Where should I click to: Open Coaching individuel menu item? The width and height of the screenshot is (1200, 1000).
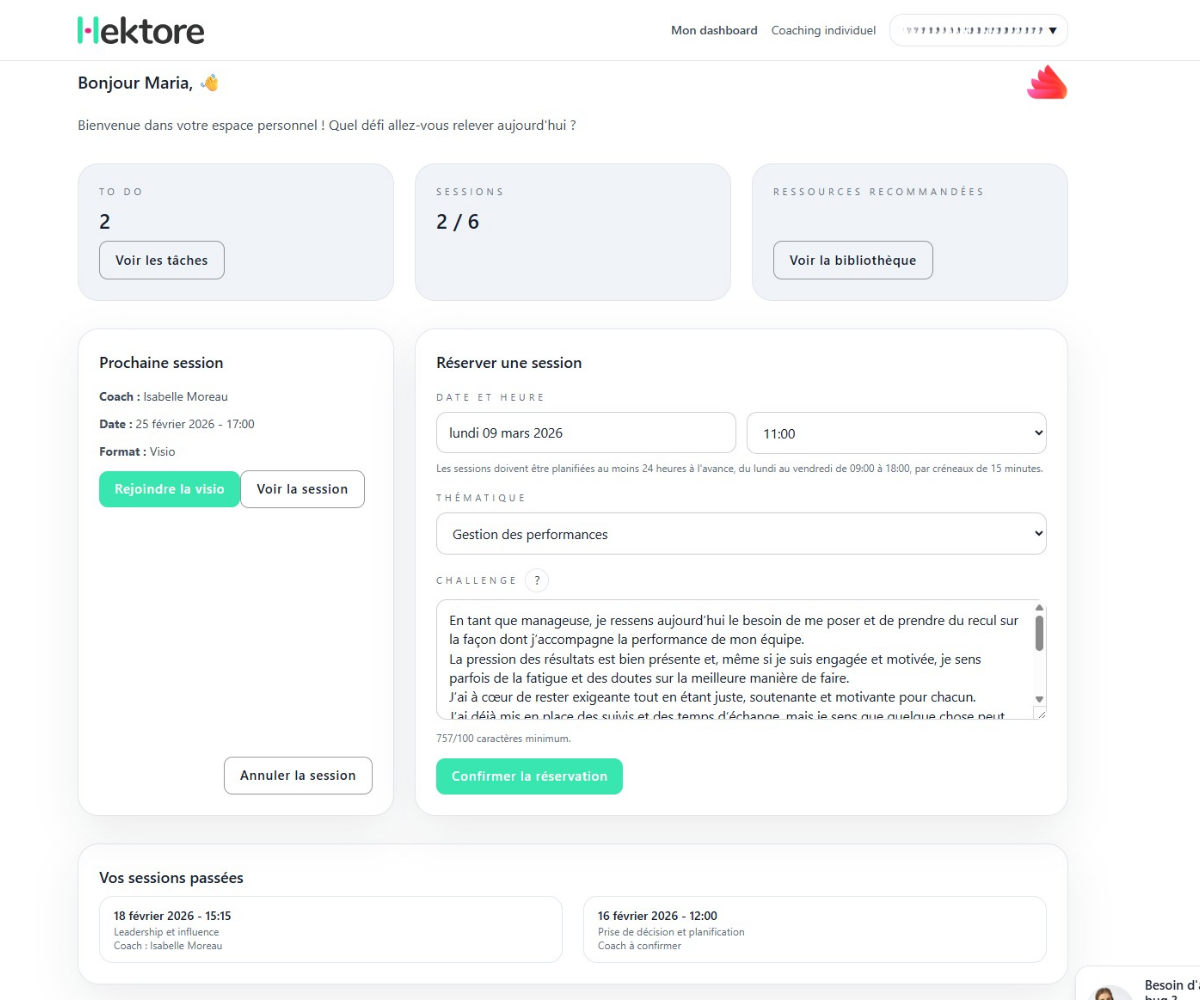[823, 30]
